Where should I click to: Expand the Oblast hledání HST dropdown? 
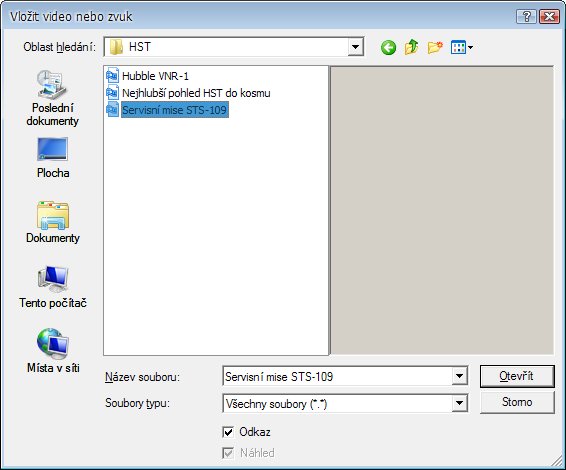point(355,47)
